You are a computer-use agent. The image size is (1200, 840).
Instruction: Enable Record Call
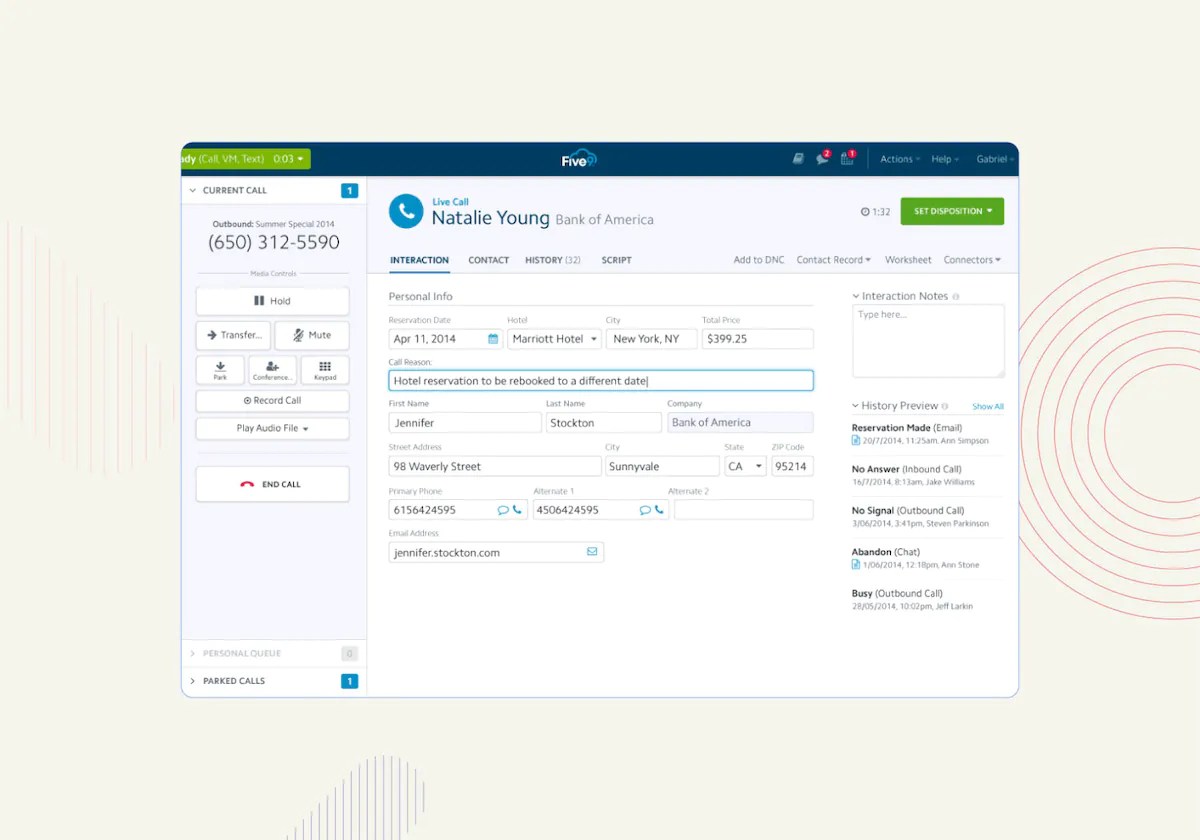[272, 400]
